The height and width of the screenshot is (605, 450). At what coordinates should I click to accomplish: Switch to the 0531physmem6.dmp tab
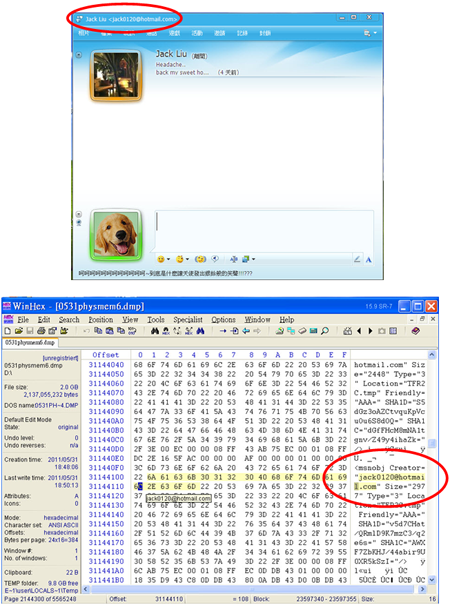pos(30,343)
